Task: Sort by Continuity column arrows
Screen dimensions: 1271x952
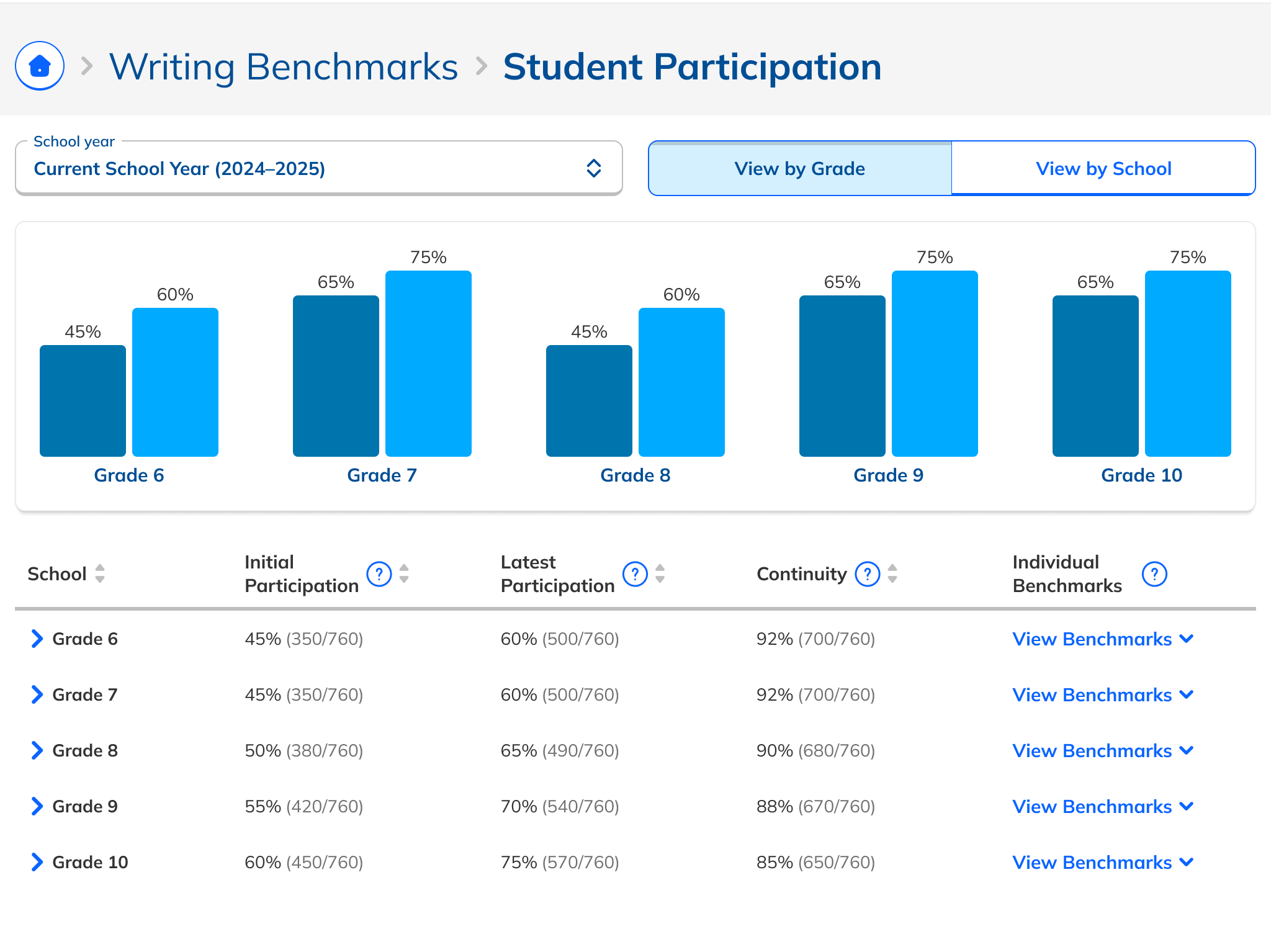Action: (x=892, y=574)
